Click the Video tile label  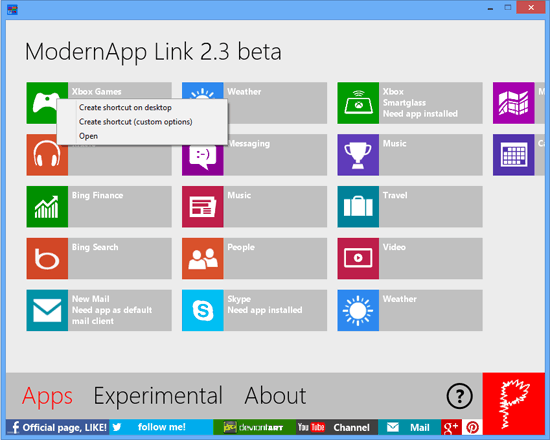tap(394, 247)
